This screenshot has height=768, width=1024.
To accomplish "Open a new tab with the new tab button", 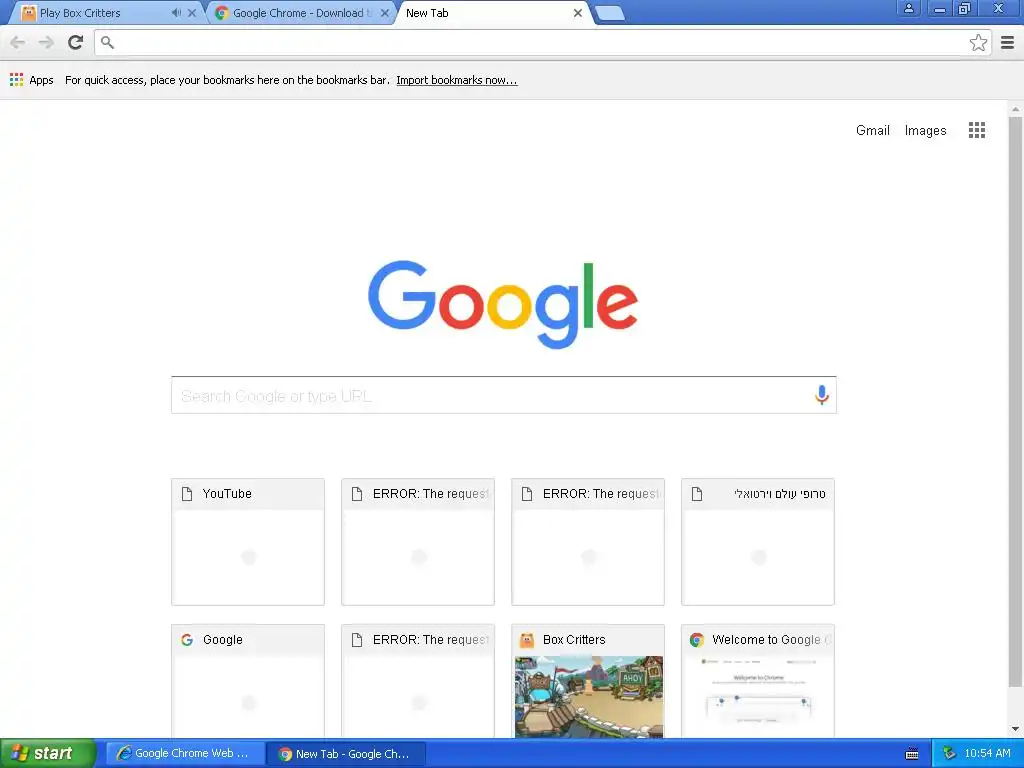I will [610, 14].
